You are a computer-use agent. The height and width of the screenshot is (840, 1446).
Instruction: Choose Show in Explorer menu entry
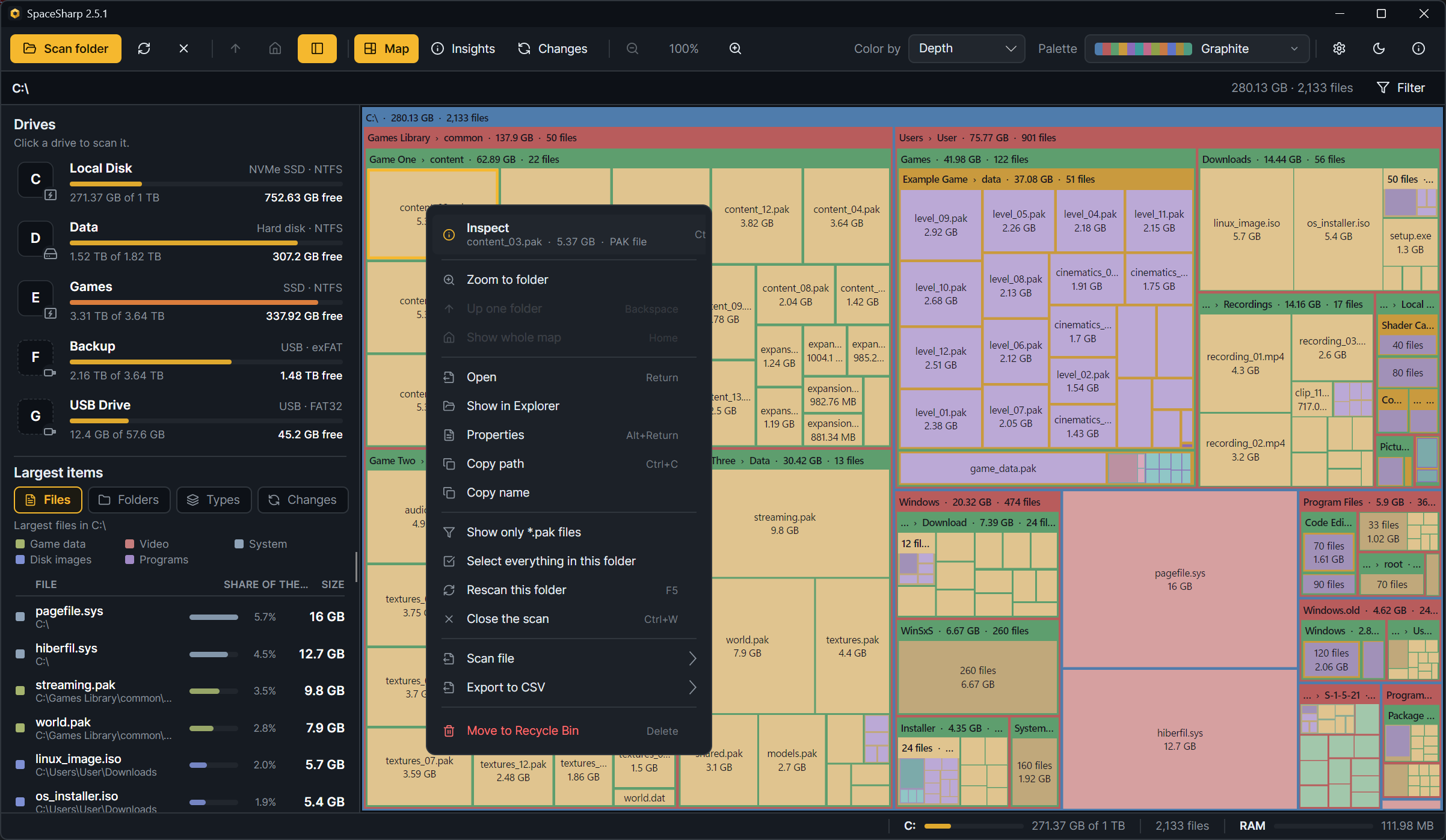click(x=568, y=406)
